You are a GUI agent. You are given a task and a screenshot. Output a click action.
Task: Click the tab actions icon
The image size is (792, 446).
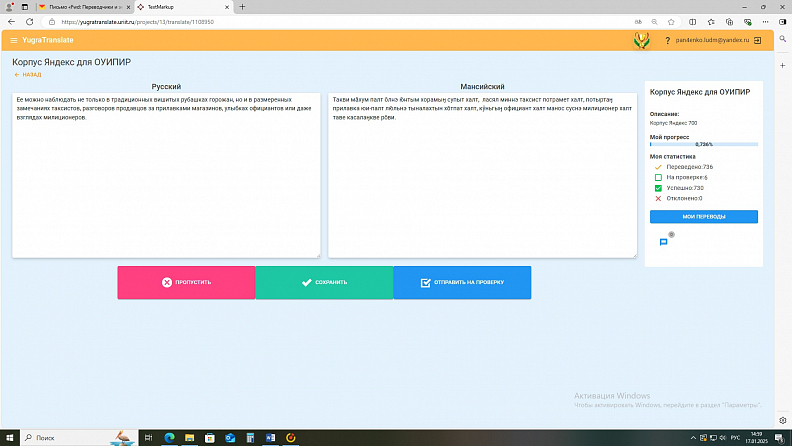[25, 7]
